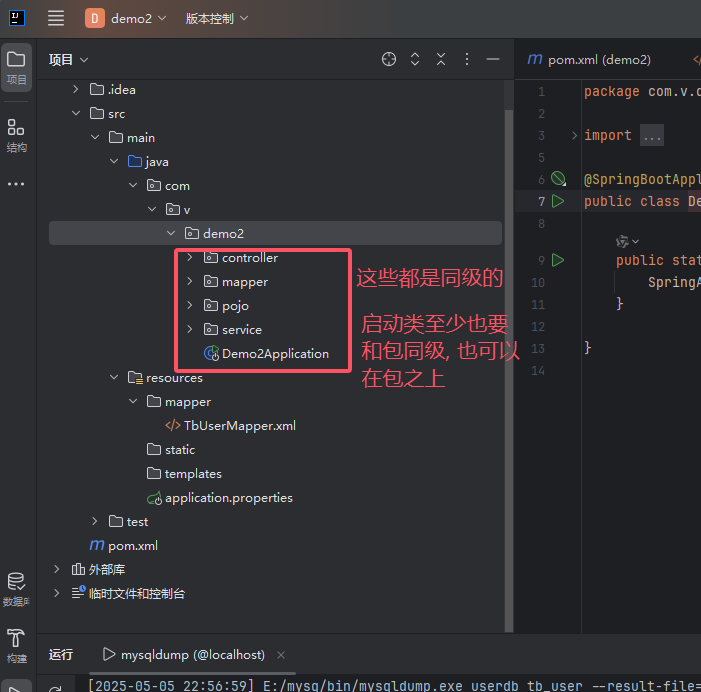Click the folded import ellipsis
The image size is (701, 692).
[x=652, y=135]
